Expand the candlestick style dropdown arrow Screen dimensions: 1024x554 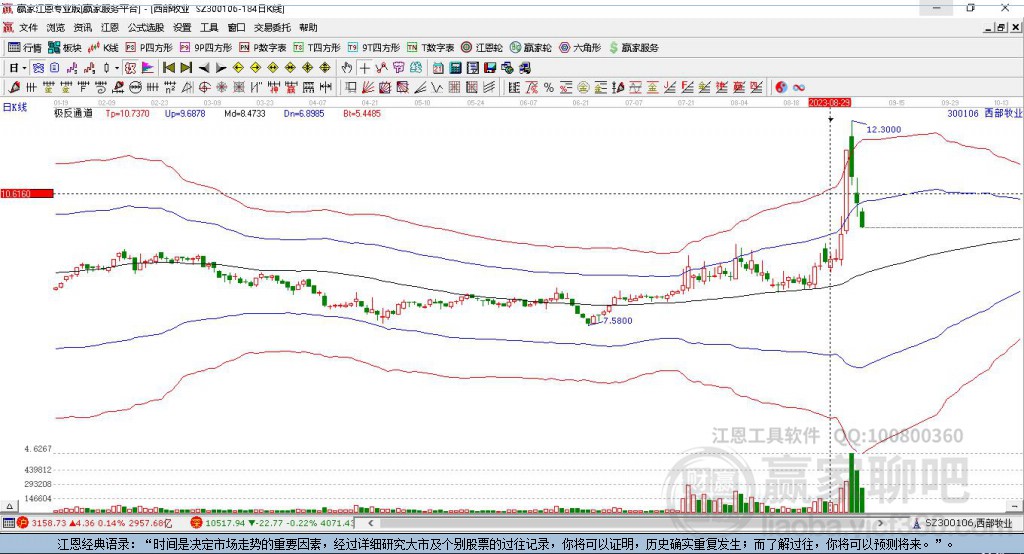coord(117,68)
